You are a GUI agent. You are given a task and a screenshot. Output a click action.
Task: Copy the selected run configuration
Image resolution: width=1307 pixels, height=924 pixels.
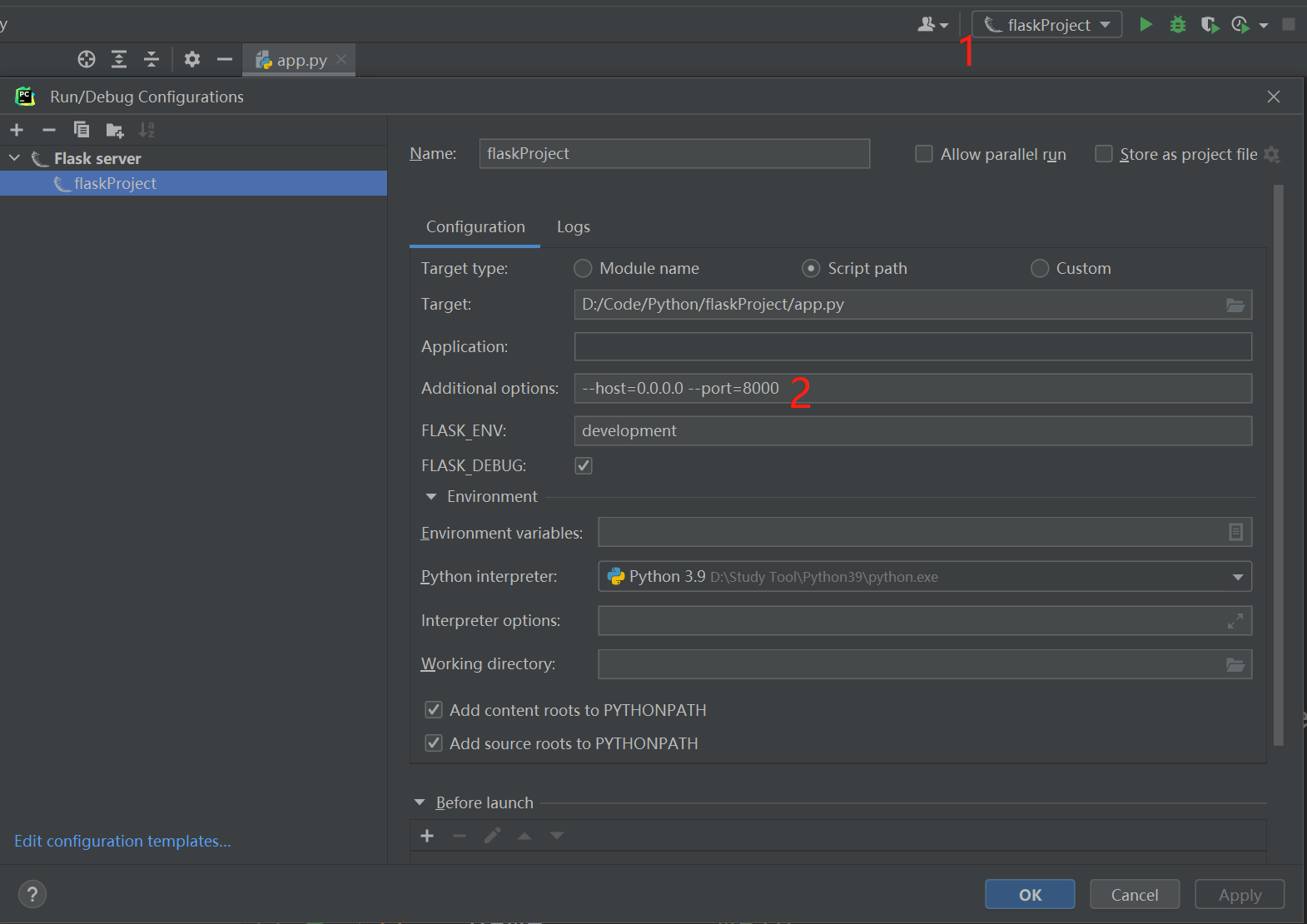point(82,130)
